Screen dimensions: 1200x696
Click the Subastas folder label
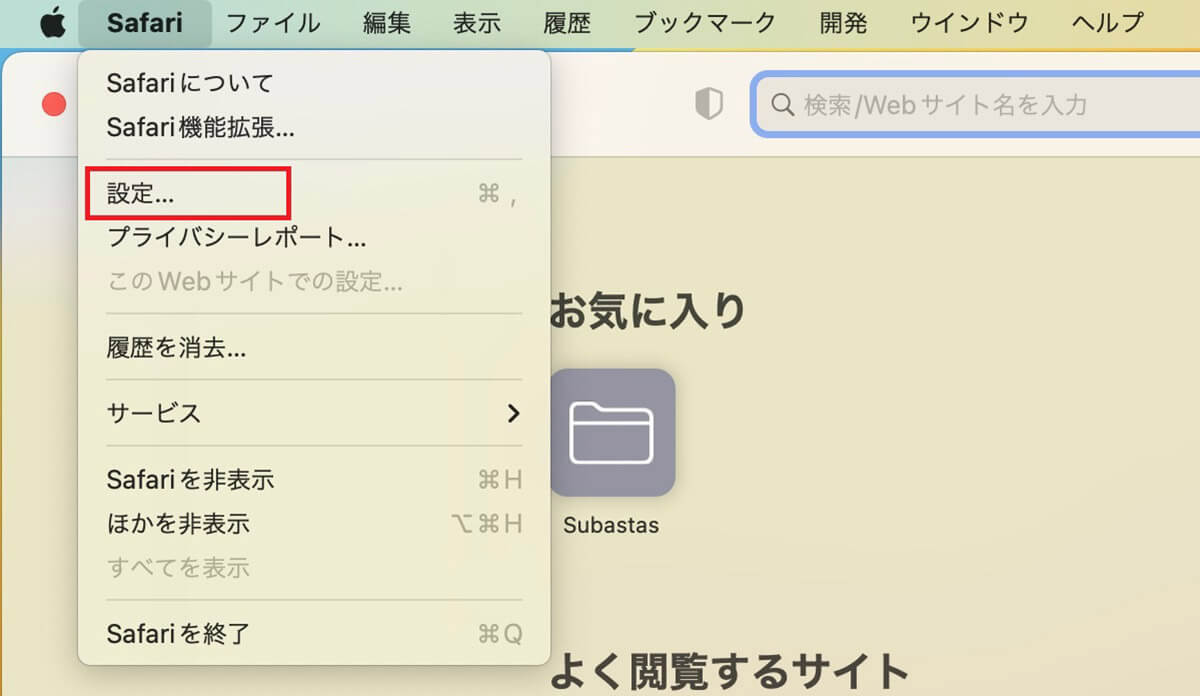tap(611, 525)
